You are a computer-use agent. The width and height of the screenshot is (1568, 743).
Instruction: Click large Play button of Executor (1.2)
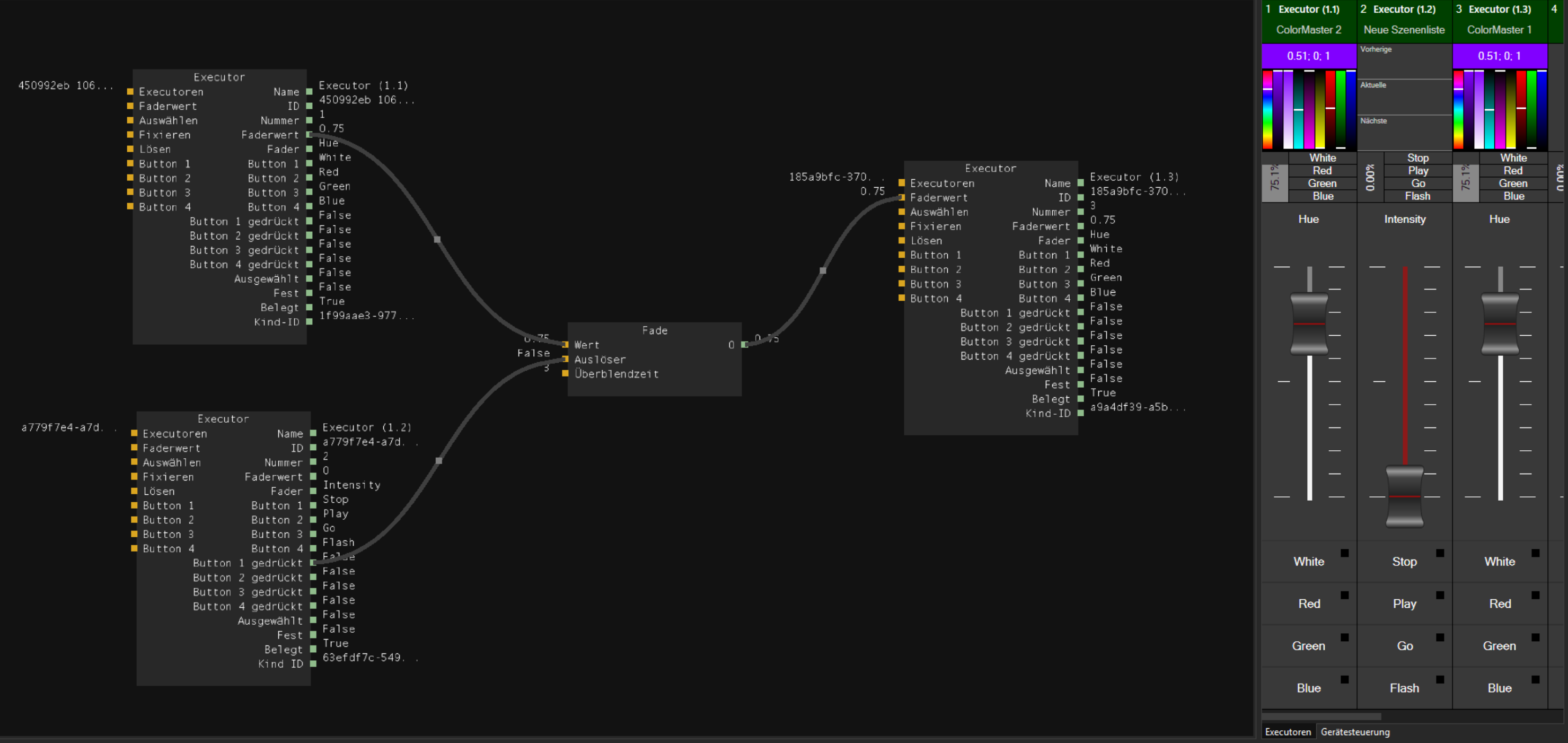tap(1404, 604)
